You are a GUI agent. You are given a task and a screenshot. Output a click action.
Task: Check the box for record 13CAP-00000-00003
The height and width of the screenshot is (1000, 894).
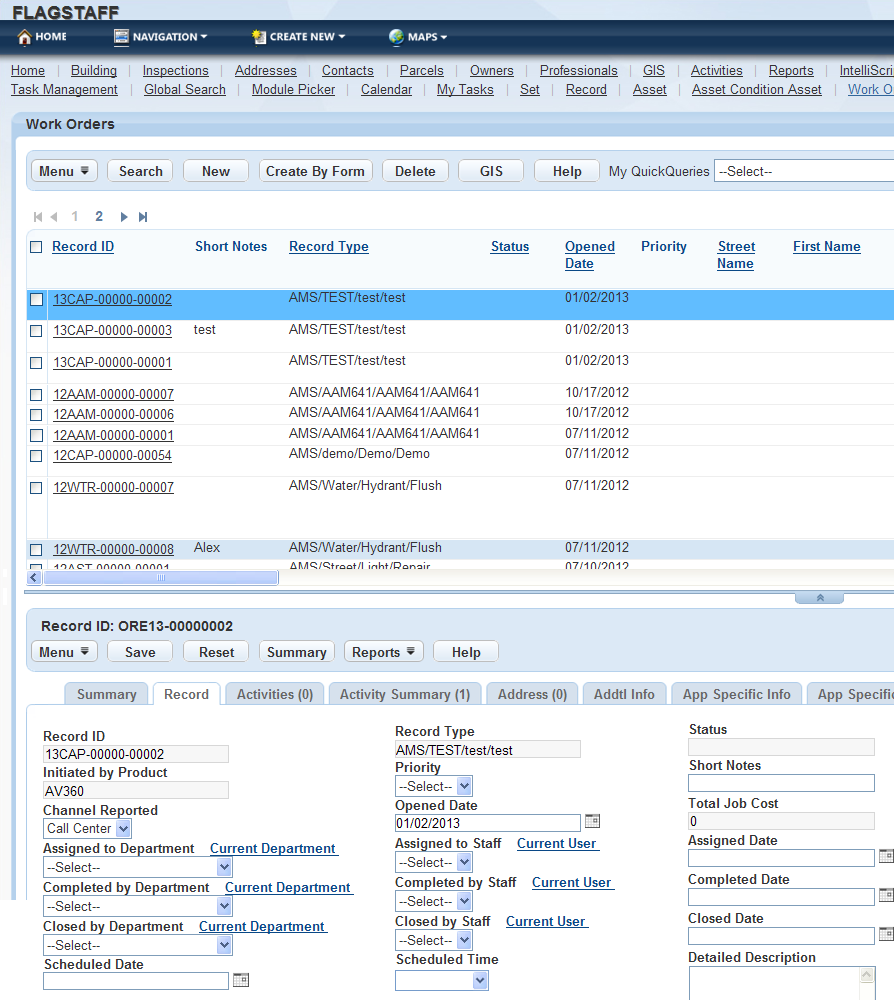point(36,330)
